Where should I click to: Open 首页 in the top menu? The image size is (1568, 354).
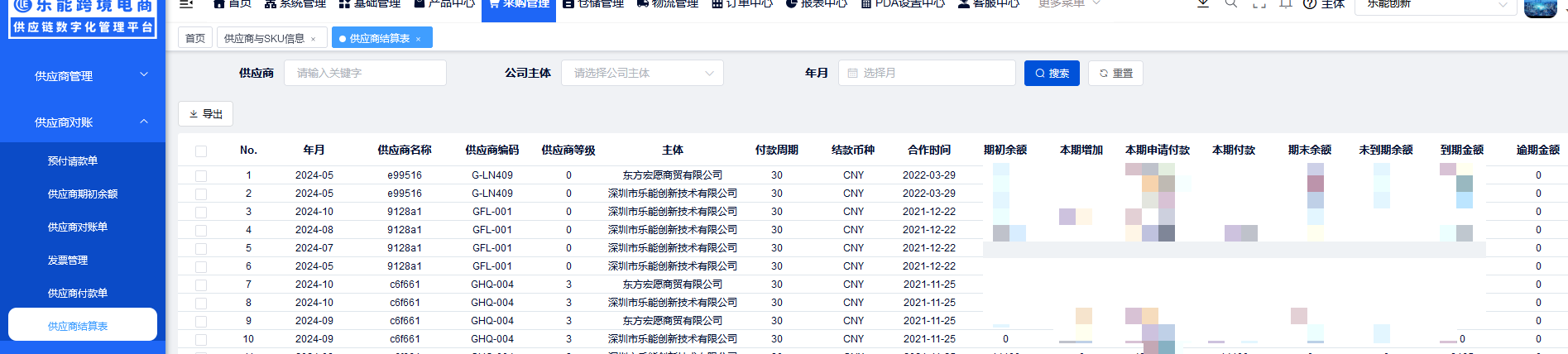pos(232,3)
